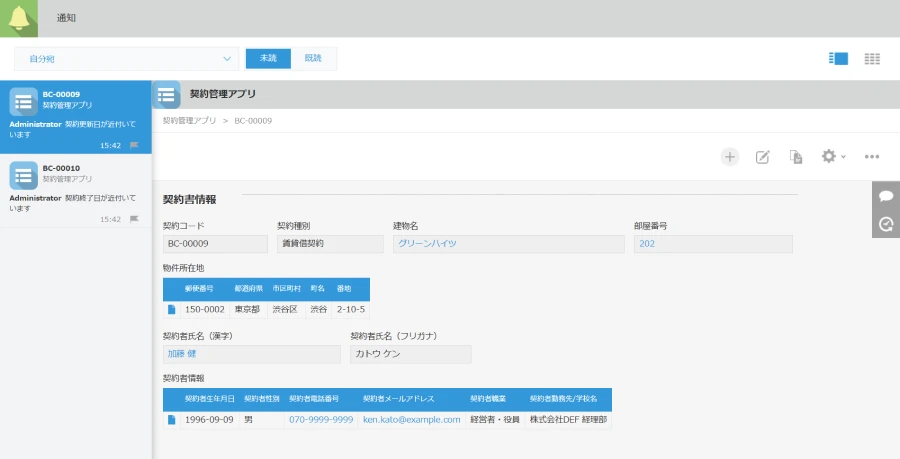Screen dimensions: 900x459
Task: Open the 自分宛 filter dropdown
Action: 126,59
